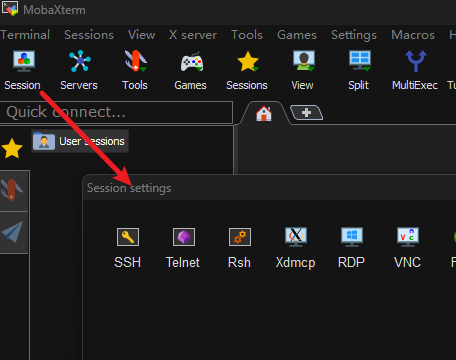Image resolution: width=456 pixels, height=360 pixels.
Task: Open the Tools swiss-knife toolbar icon
Action: click(x=135, y=70)
